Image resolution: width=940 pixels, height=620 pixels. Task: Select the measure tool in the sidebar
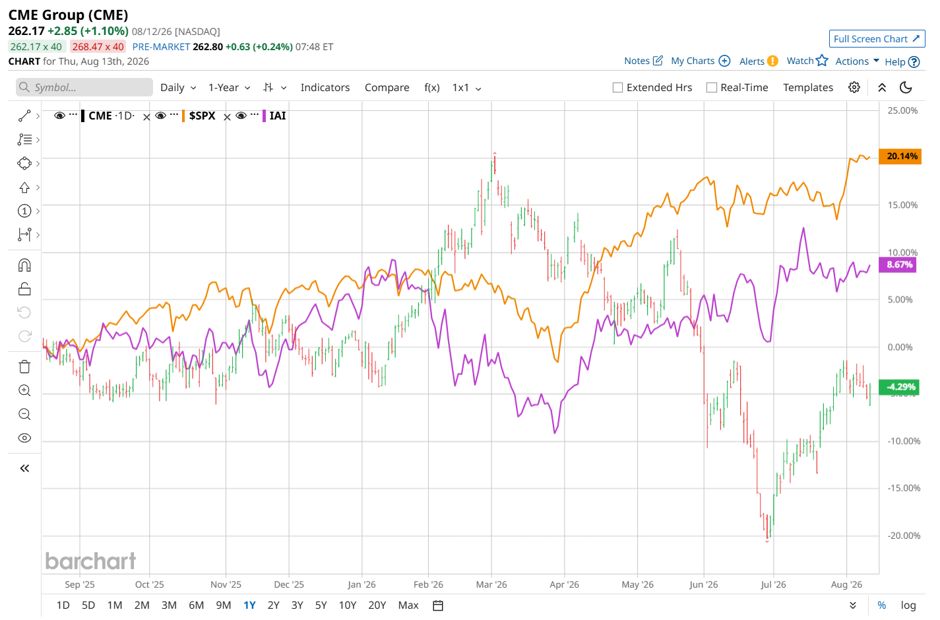24,234
